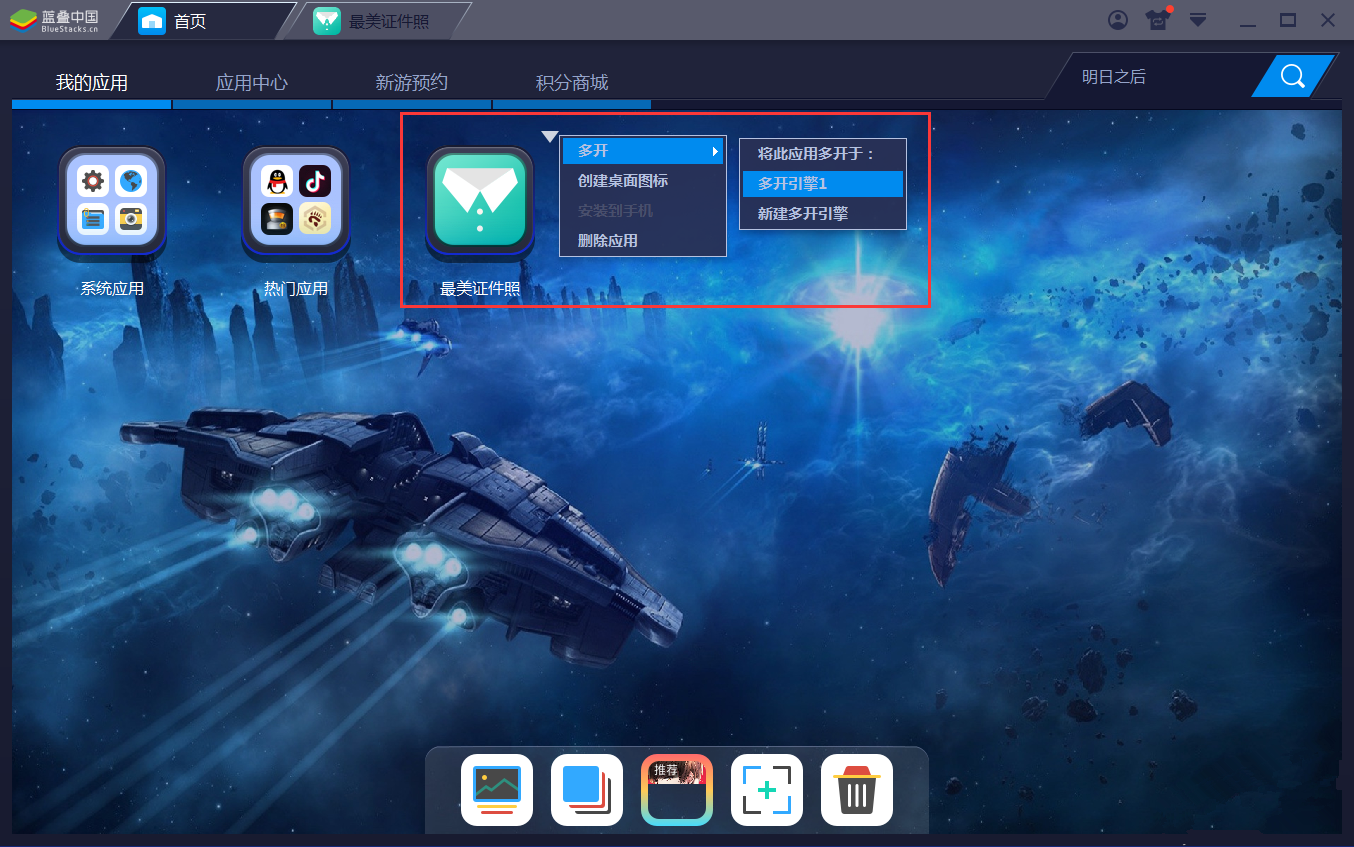Image resolution: width=1354 pixels, height=847 pixels.
Task: Click the screenshot capture dock icon
Action: 767,790
